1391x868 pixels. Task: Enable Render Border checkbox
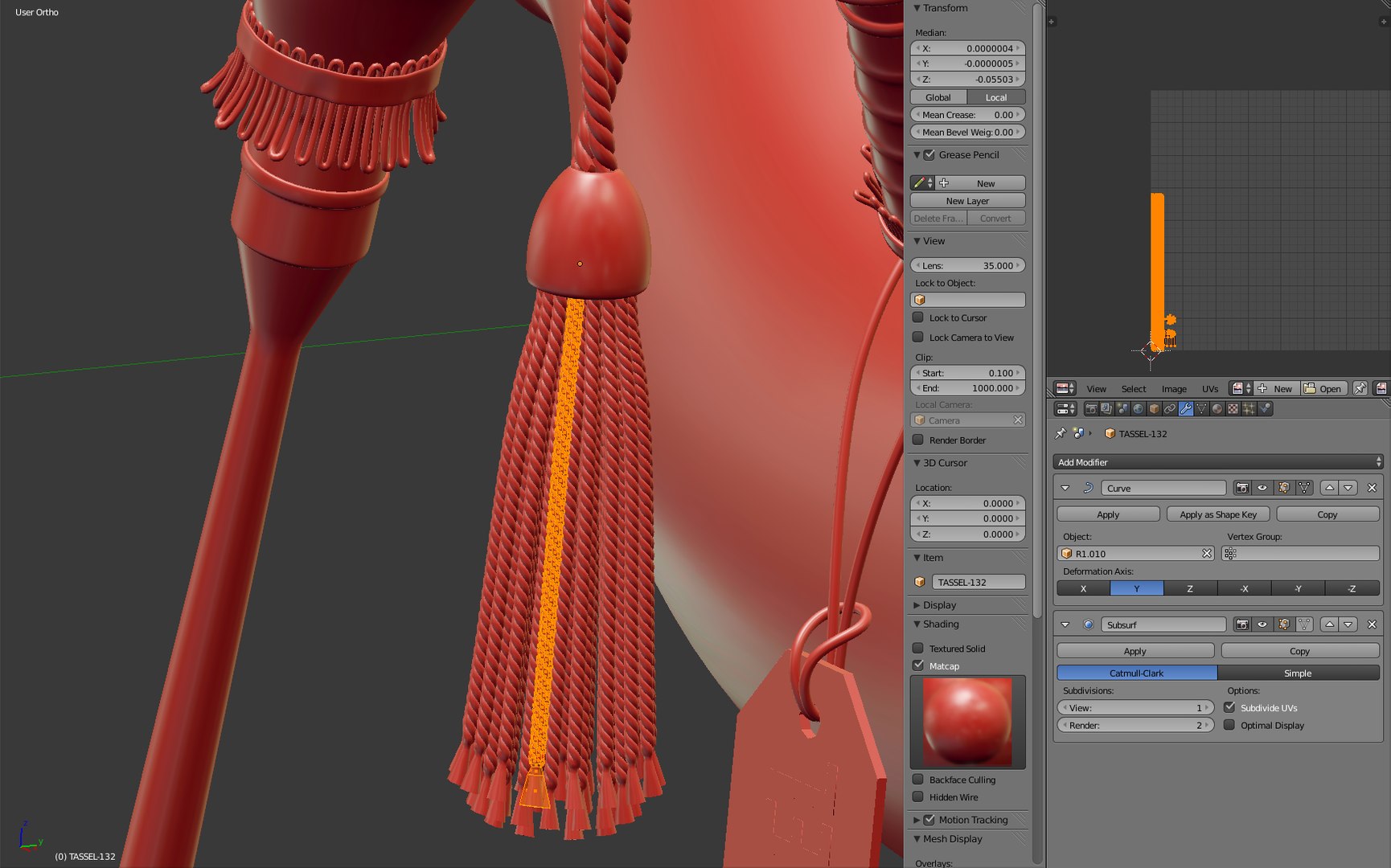pyautogui.click(x=918, y=440)
